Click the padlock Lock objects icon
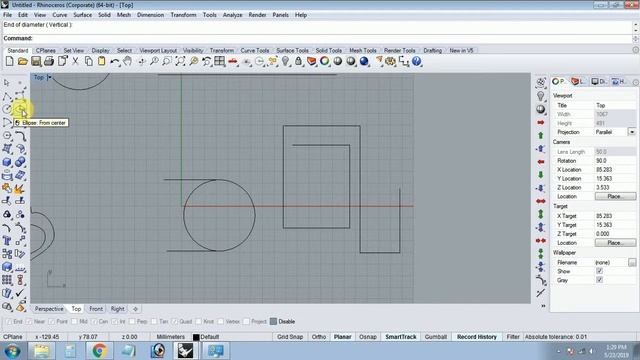640x360 pixels. [x=298, y=62]
